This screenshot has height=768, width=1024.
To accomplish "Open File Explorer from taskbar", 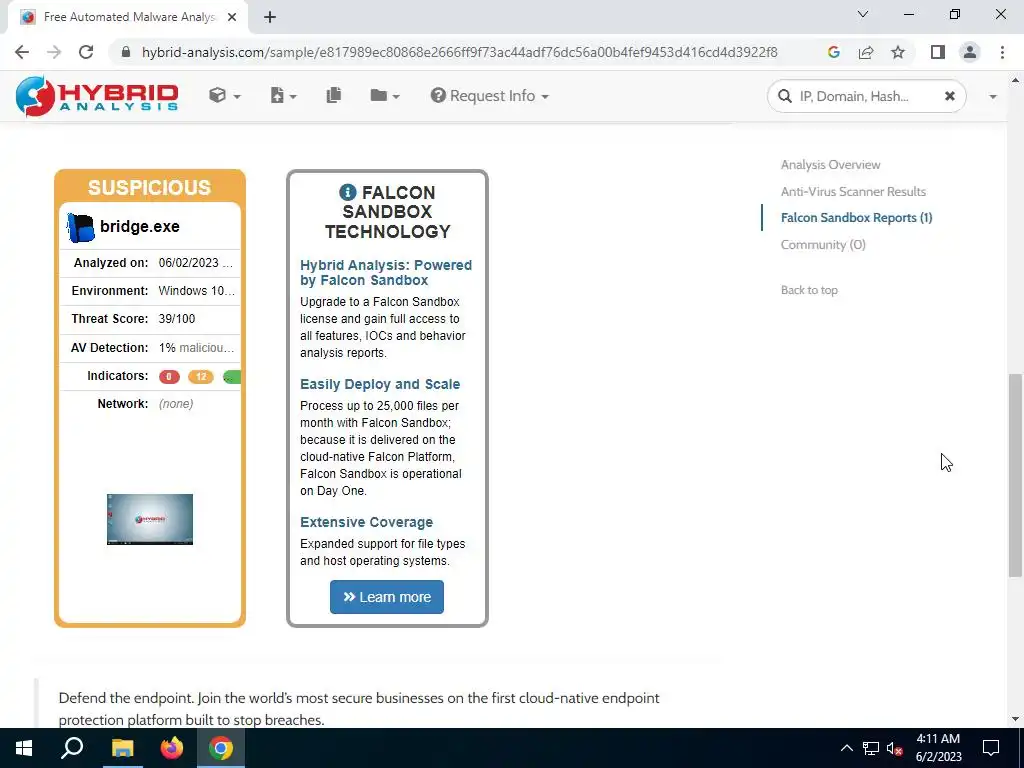I will (122, 748).
